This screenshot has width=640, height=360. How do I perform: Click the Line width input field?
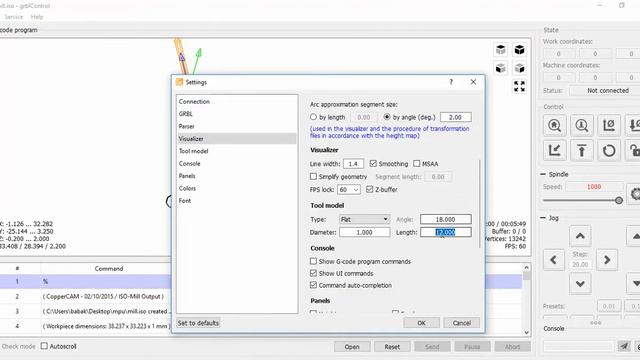pos(353,164)
